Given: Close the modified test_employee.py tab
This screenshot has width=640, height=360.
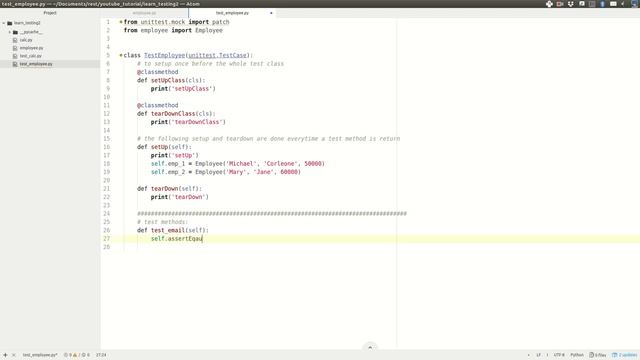Looking at the screenshot, I should [x=271, y=13].
